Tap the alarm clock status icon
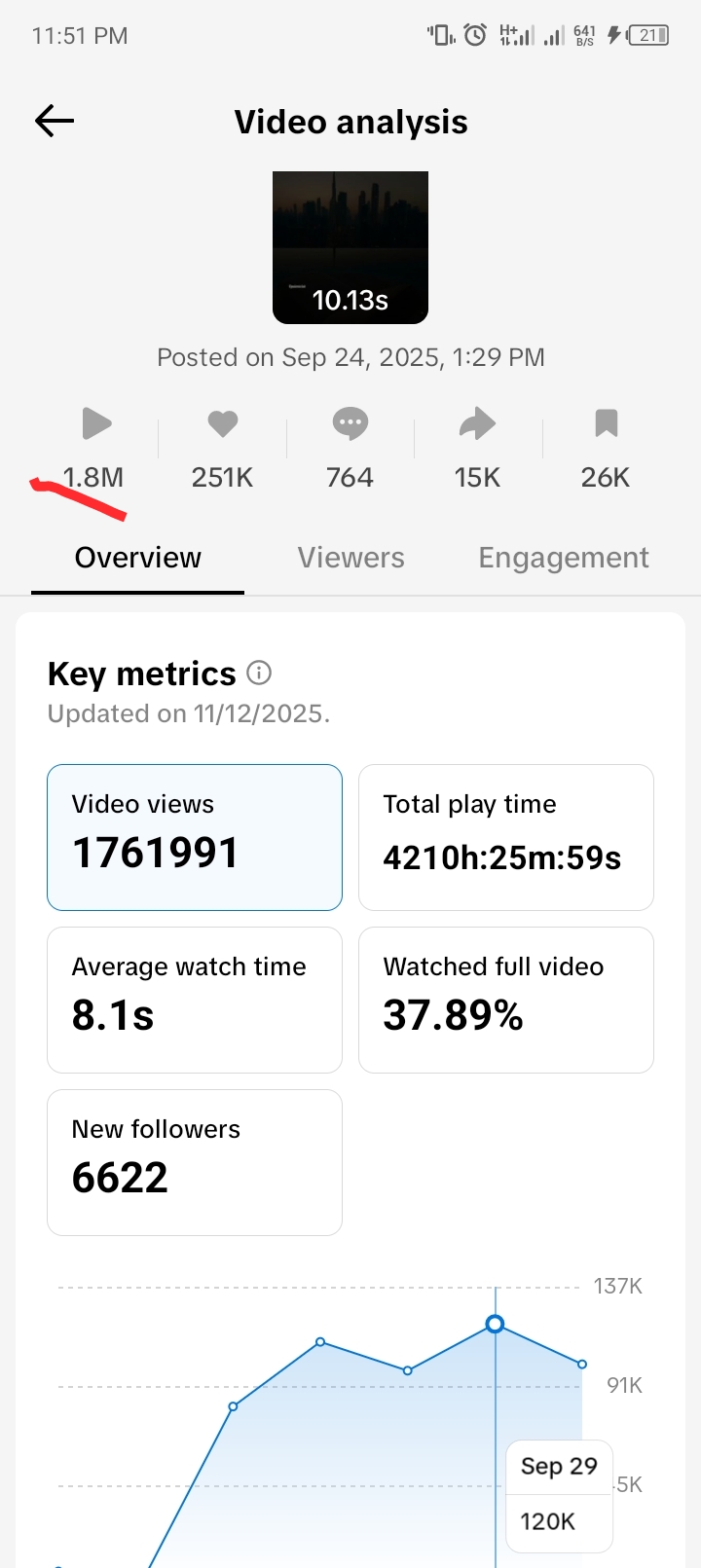Viewport: 701px width, 1568px height. click(475, 36)
